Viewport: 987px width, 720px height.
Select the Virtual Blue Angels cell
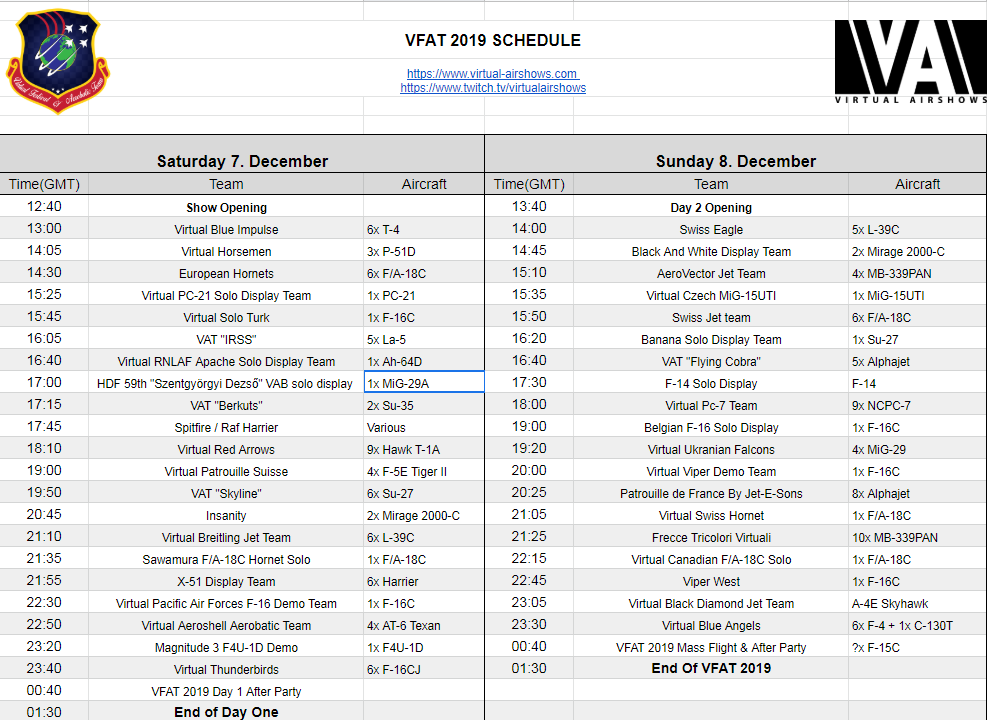tap(711, 626)
